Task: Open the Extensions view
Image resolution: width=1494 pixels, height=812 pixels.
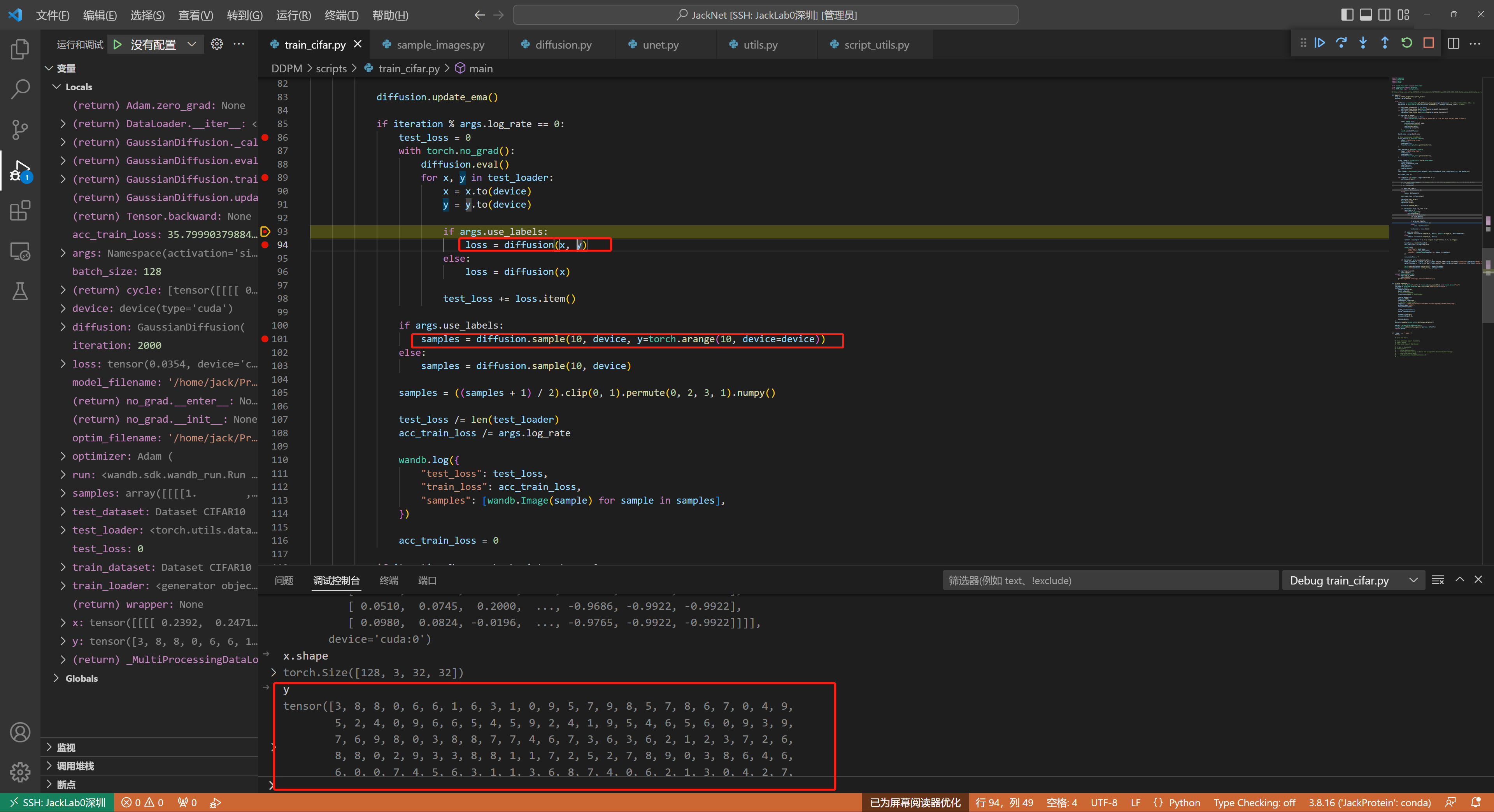Action: pyautogui.click(x=20, y=210)
